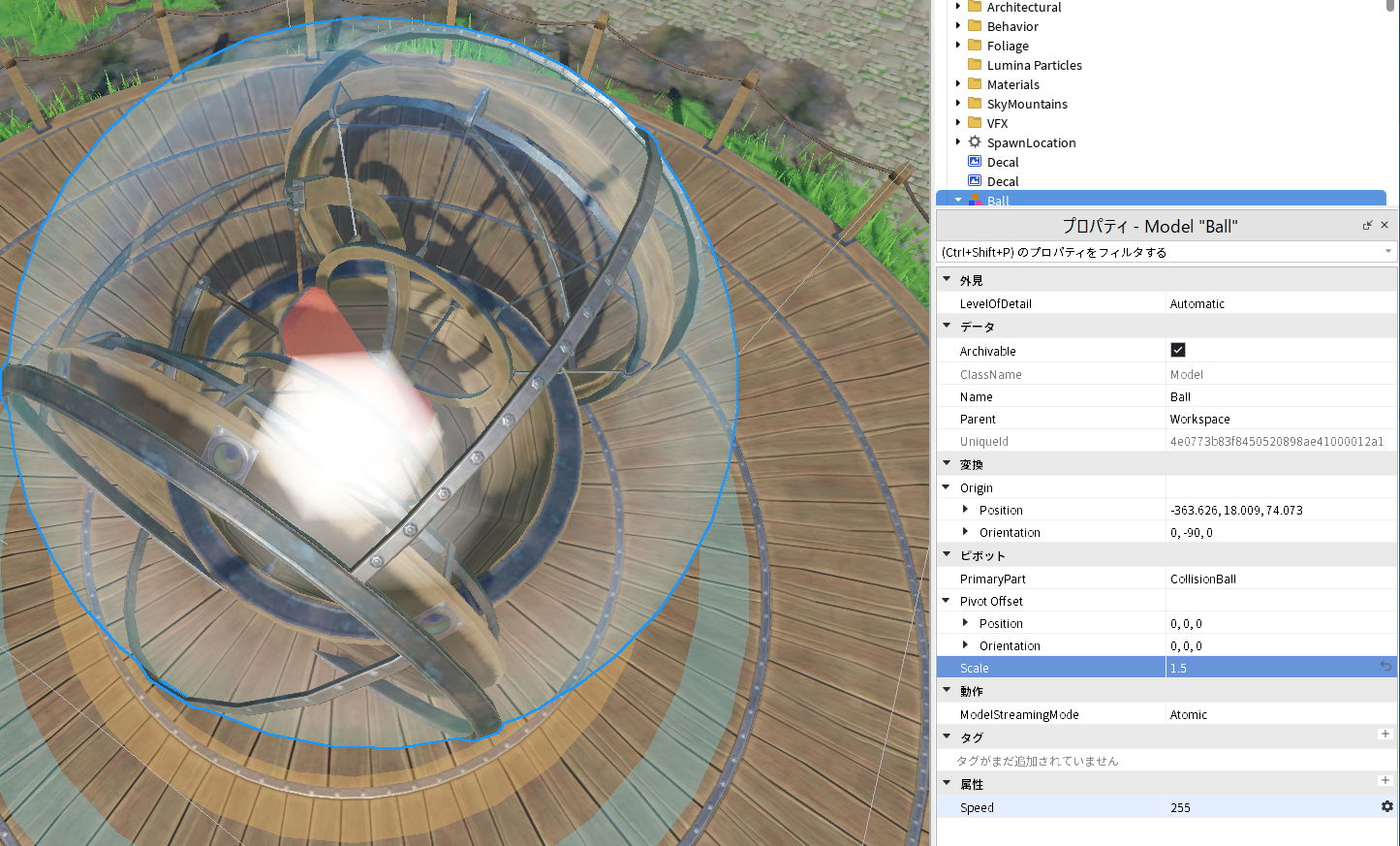
Task: Select the Architectural tree item label
Action: [x=1024, y=7]
